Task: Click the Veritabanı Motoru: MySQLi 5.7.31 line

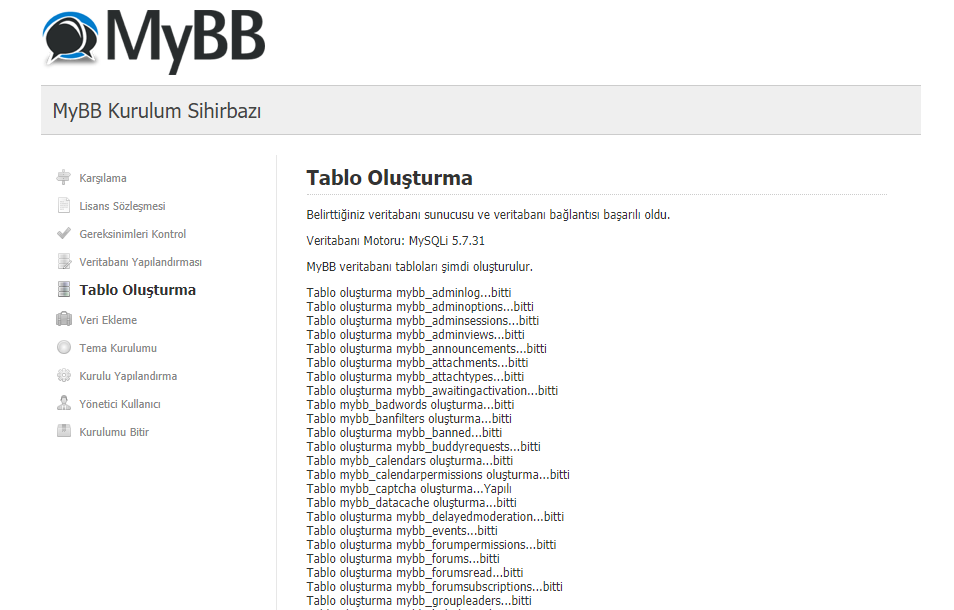Action: pos(395,241)
